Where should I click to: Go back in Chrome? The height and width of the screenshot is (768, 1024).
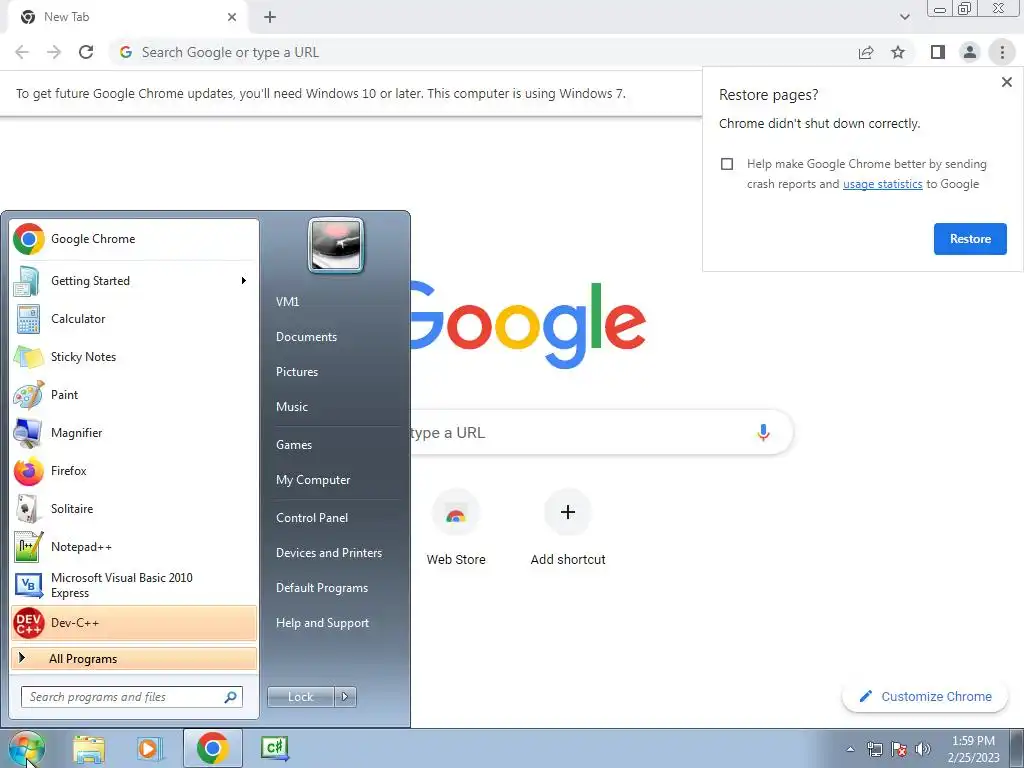pyautogui.click(x=22, y=52)
